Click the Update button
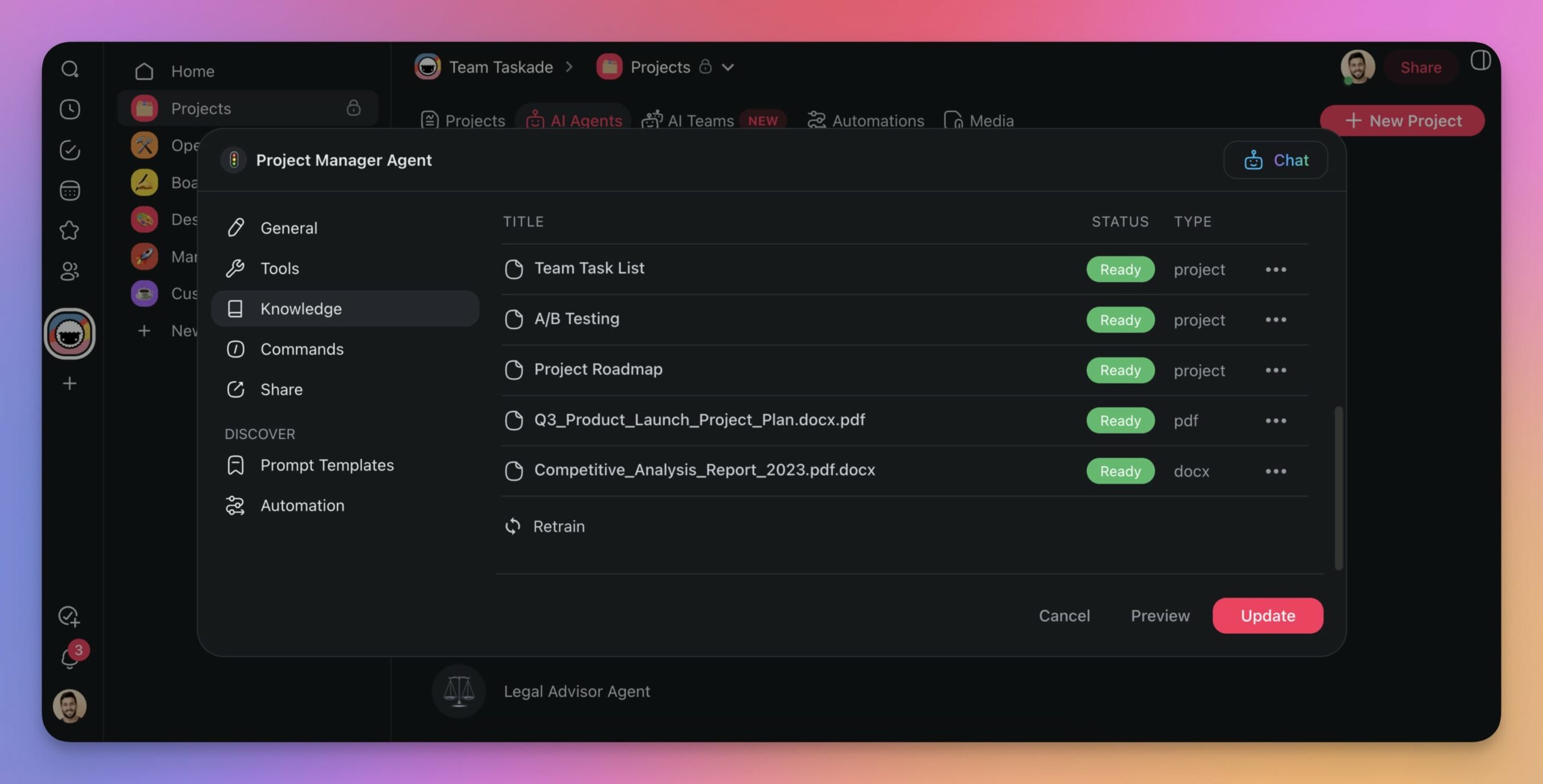The image size is (1543, 784). pos(1267,615)
